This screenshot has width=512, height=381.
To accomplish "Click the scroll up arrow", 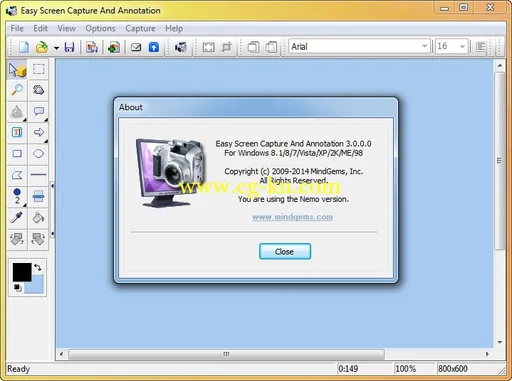I will (x=500, y=65).
